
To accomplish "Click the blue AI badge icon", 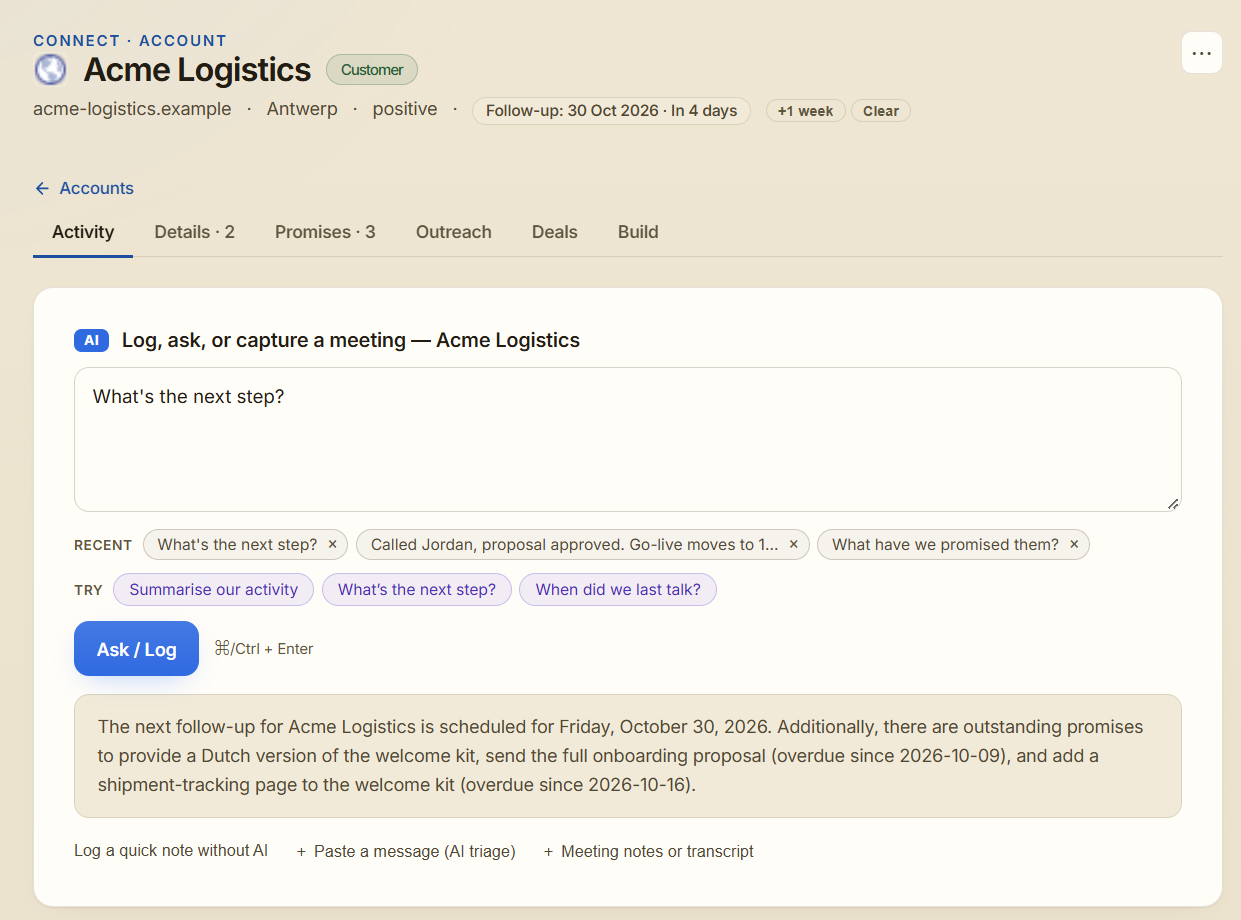I will click(91, 341).
